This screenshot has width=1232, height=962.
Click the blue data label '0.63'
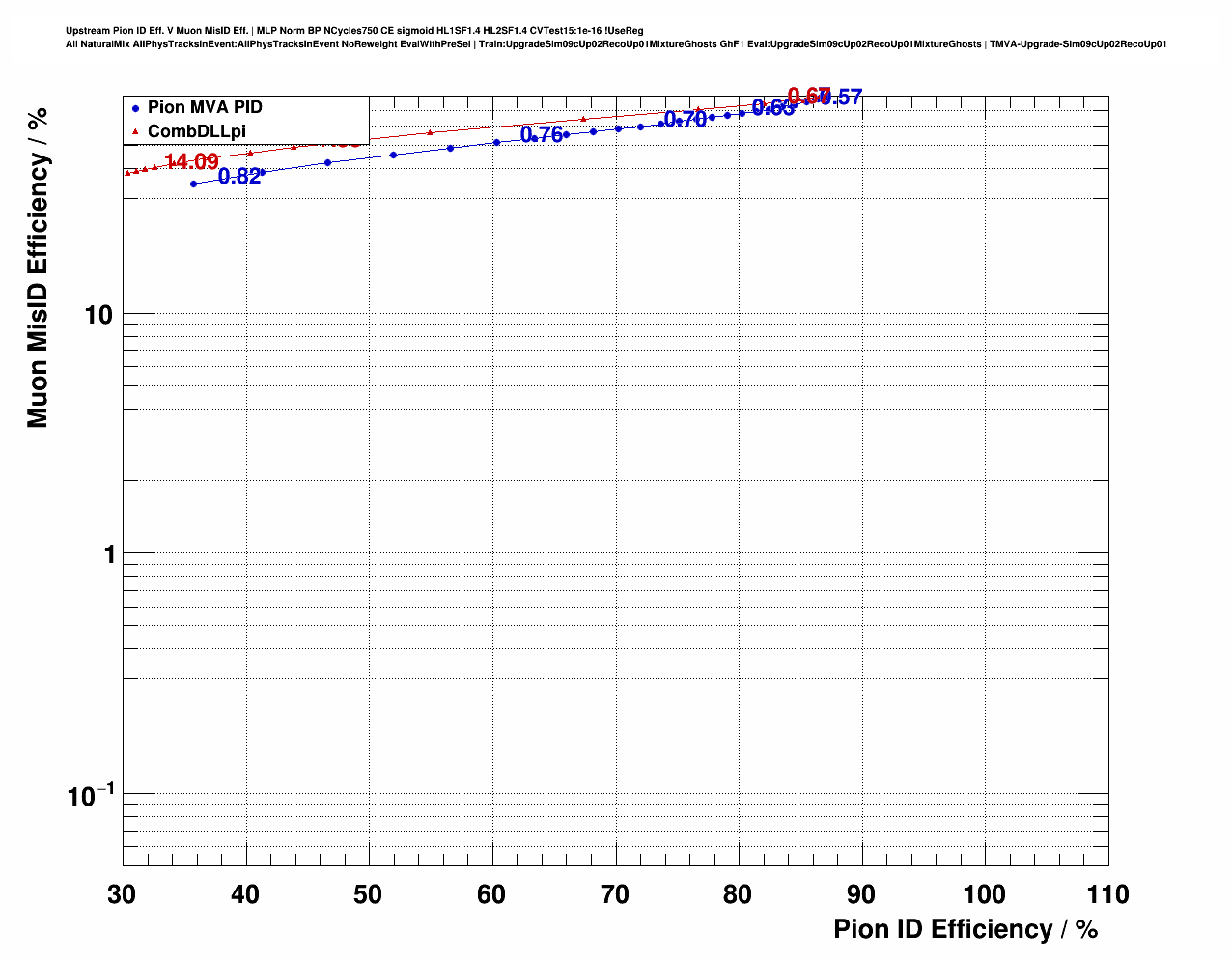point(773,108)
